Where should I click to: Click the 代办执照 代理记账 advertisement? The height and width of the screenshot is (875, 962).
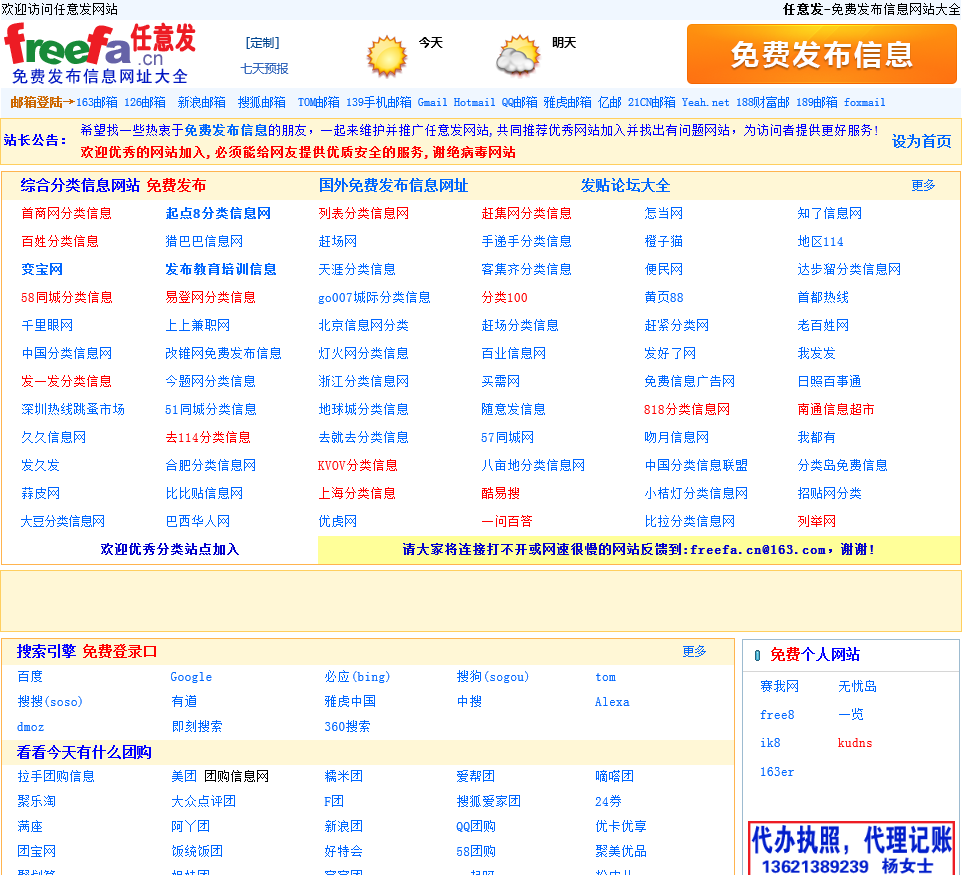pyautogui.click(x=852, y=848)
